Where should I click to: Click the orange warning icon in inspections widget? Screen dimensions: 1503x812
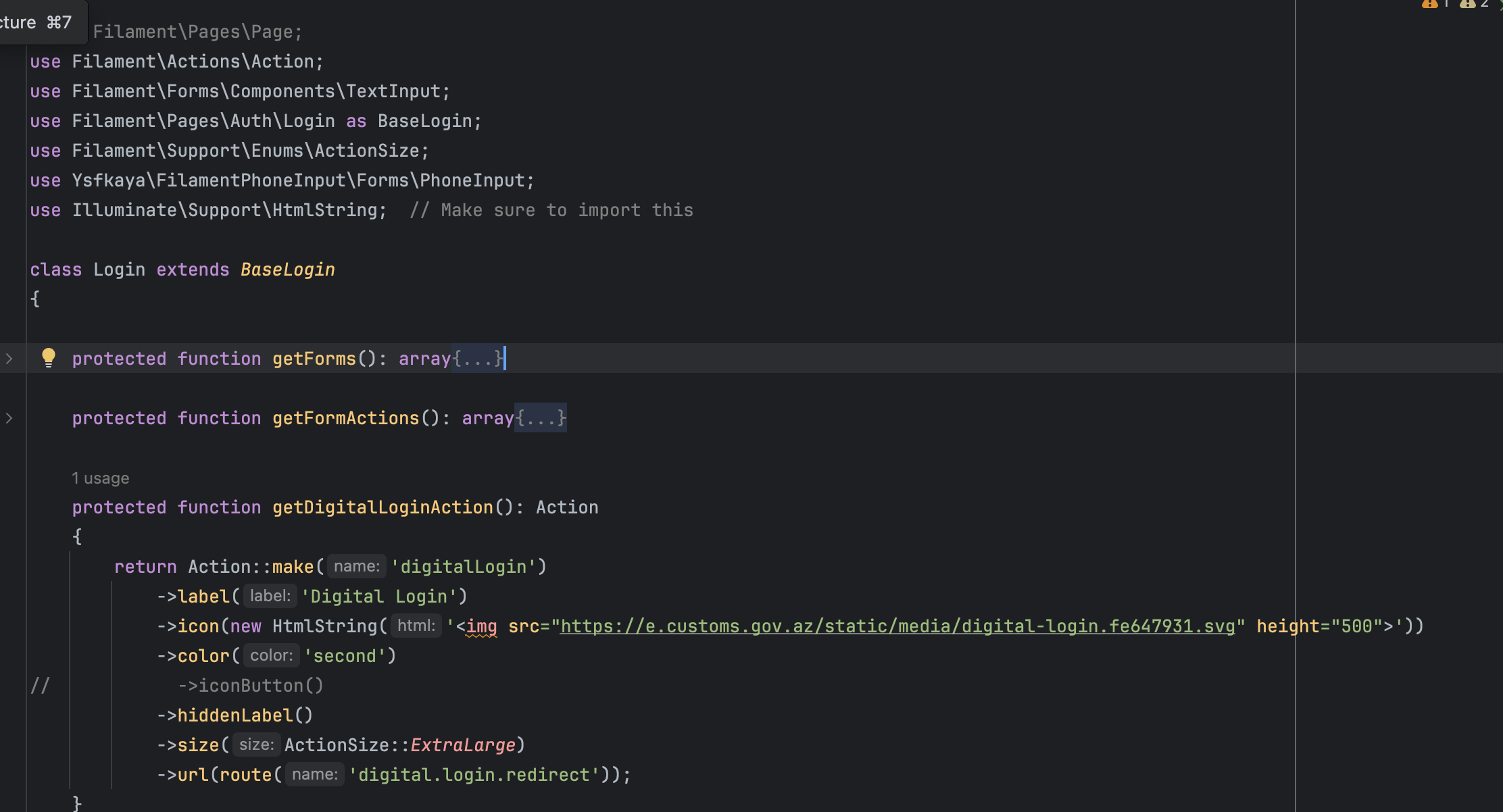coord(1430,5)
